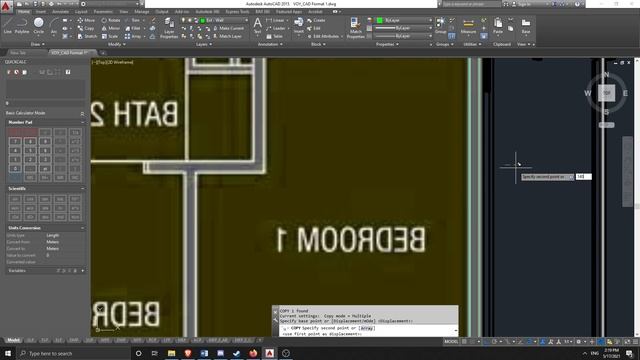640x360 pixels.
Task: Click the Trim tool
Action: pos(133,20)
